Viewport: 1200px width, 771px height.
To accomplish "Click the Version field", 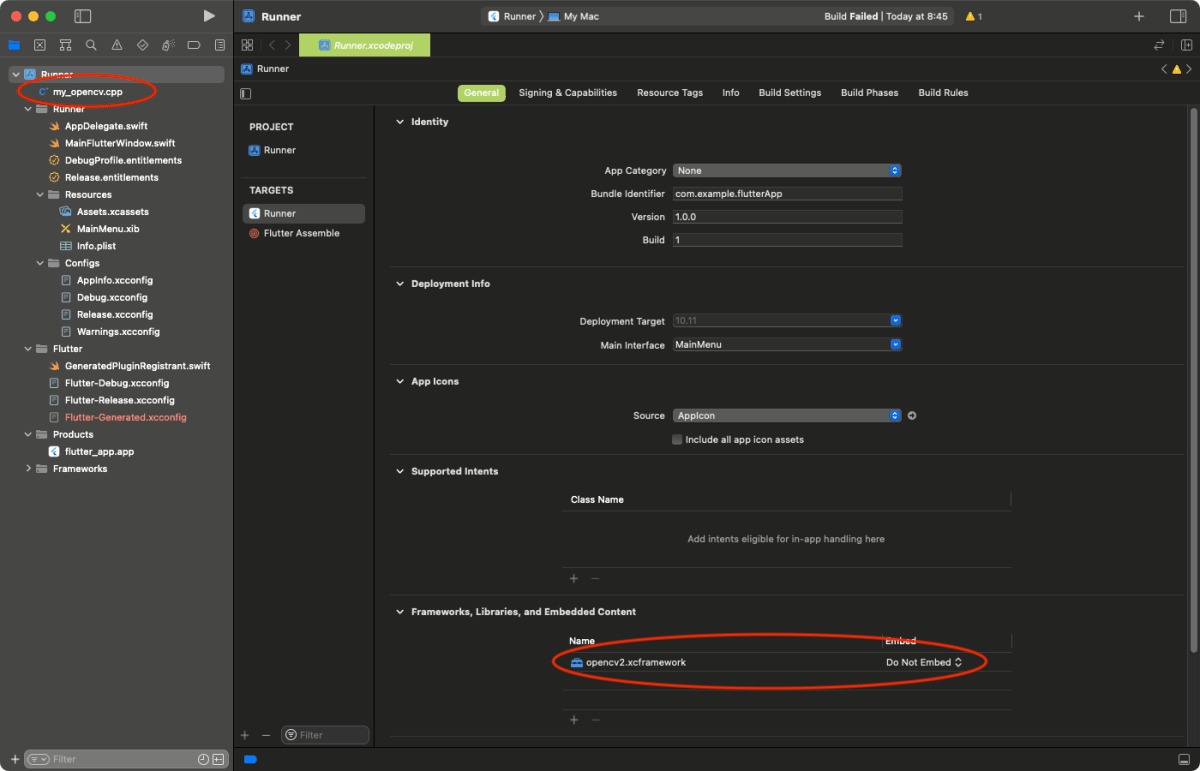I will [x=787, y=217].
